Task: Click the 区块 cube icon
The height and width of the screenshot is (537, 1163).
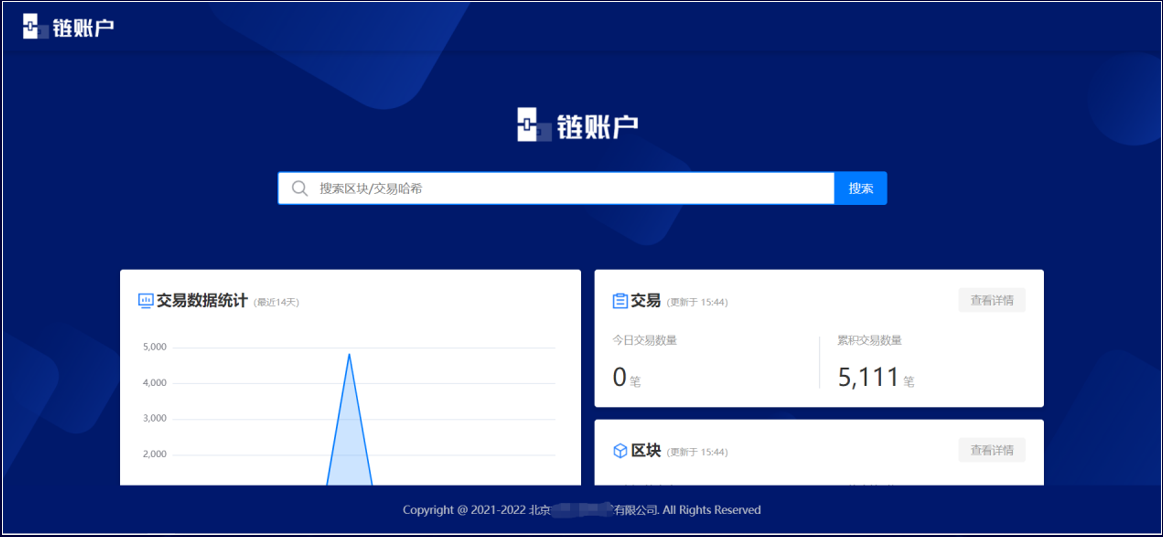Action: click(620, 451)
